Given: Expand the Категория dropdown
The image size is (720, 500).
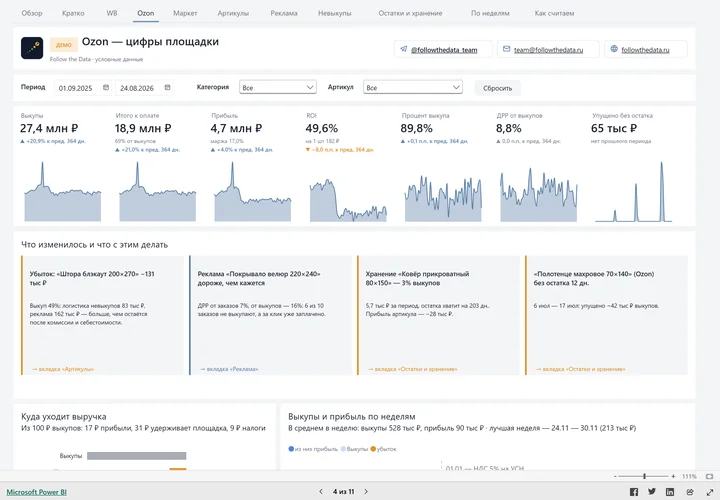Looking at the screenshot, I should (x=278, y=87).
